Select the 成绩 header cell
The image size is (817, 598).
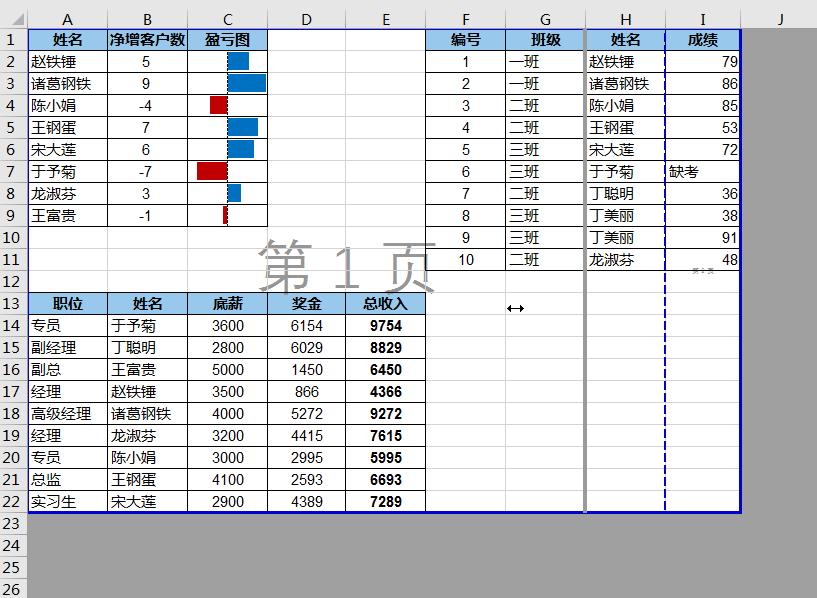click(x=702, y=40)
